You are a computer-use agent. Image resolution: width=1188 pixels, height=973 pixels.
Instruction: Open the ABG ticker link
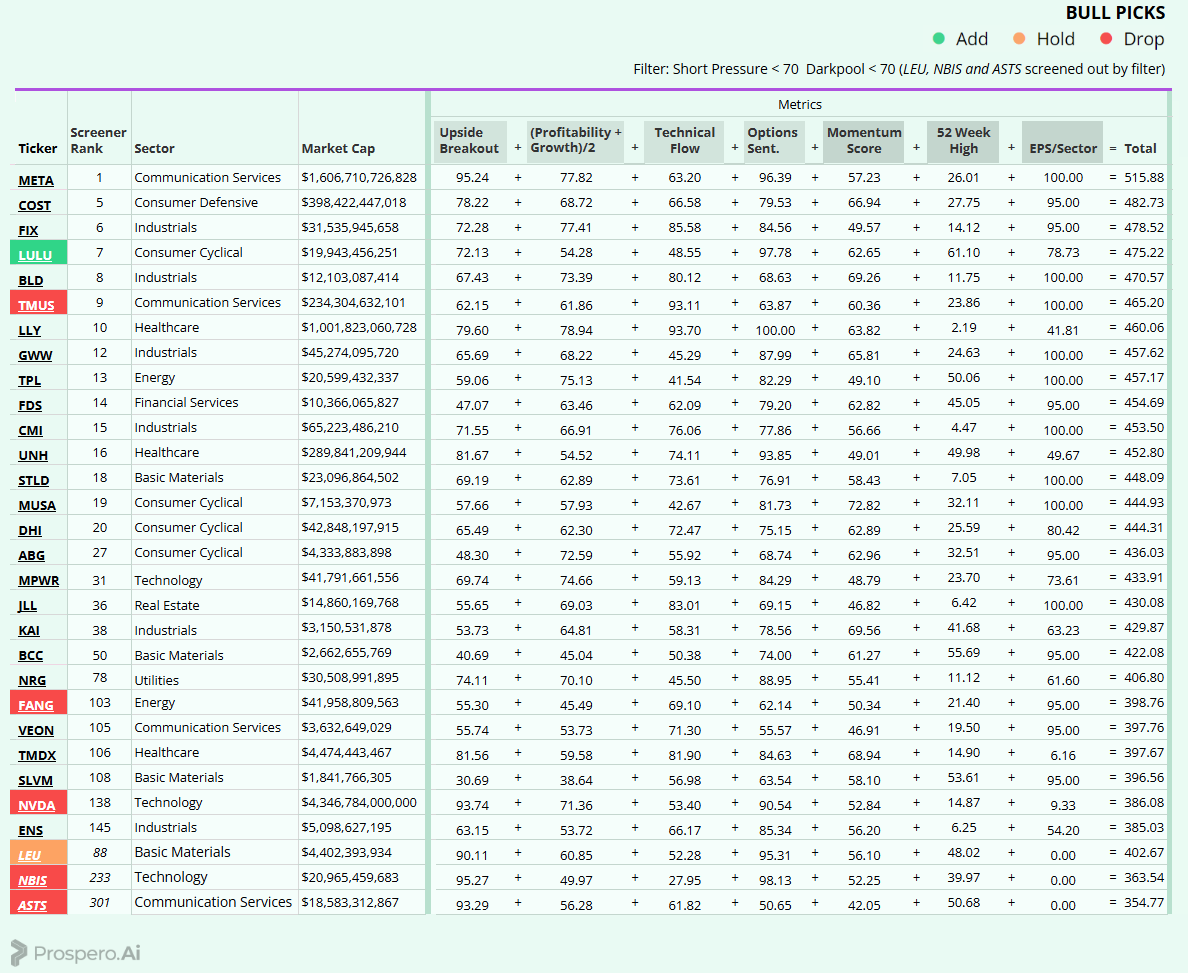(x=31, y=555)
